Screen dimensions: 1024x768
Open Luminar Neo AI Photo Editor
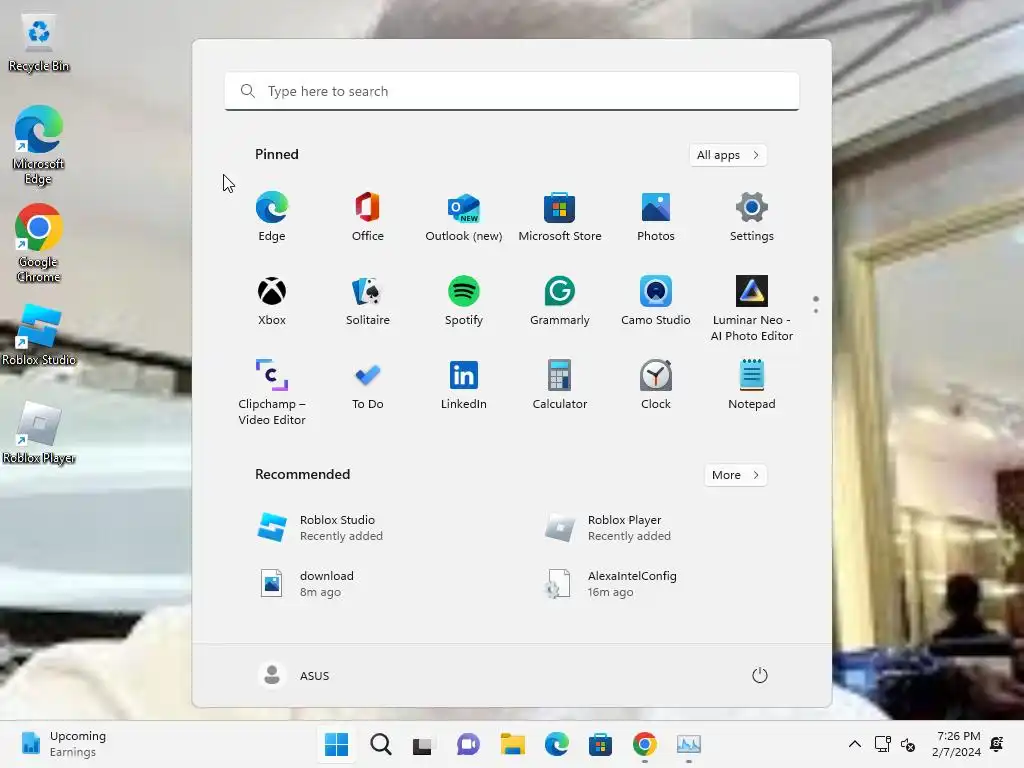point(752,308)
